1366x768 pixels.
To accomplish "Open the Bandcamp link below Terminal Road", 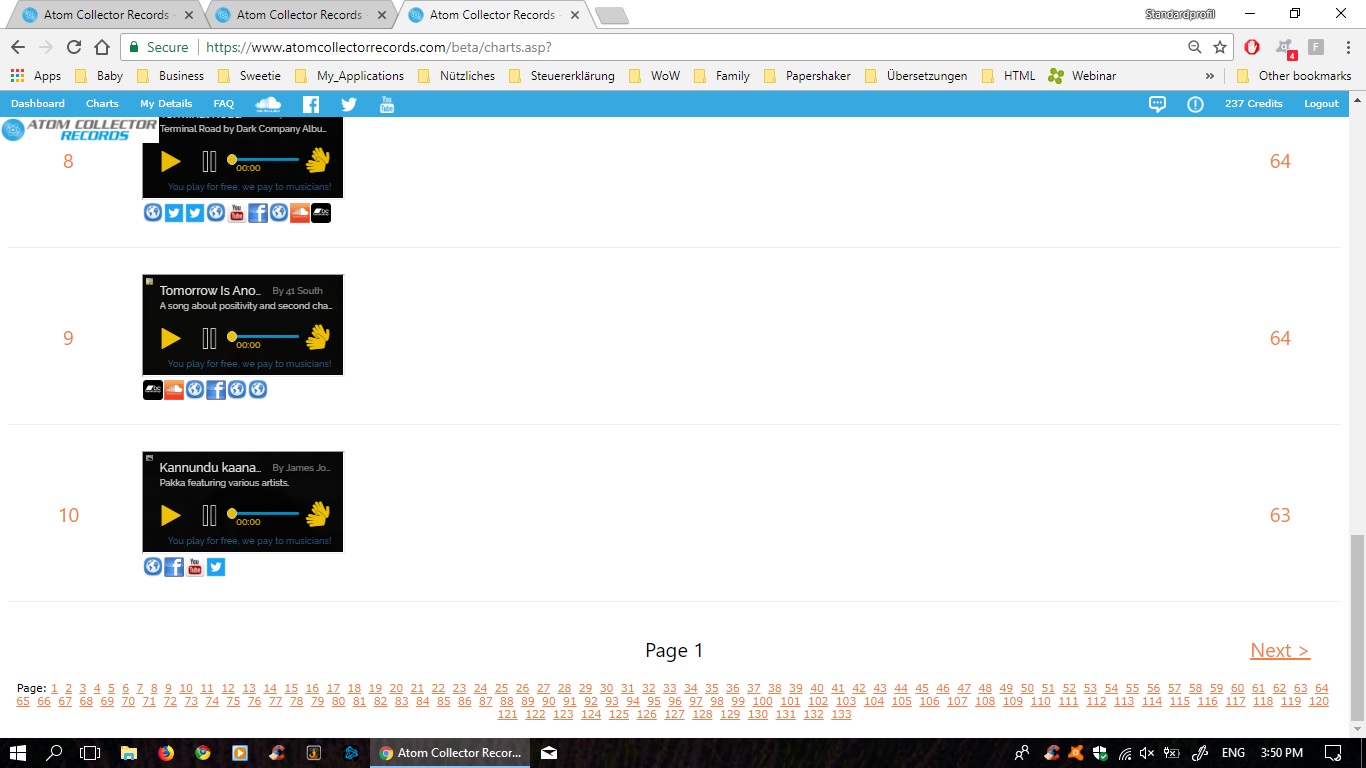I will (x=321, y=212).
